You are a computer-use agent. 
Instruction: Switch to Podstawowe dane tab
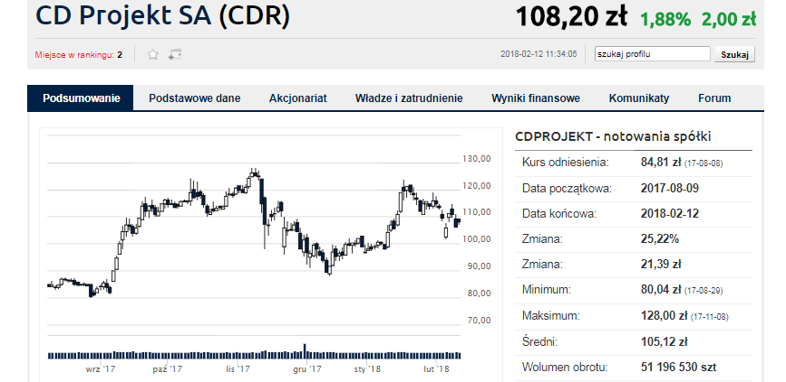(194, 98)
